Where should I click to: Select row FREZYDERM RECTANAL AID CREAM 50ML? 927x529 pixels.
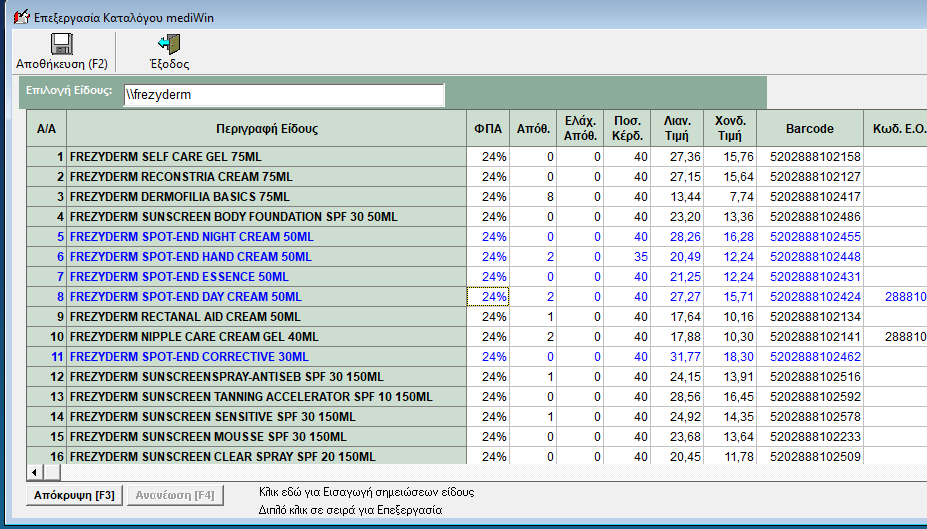pos(267,317)
